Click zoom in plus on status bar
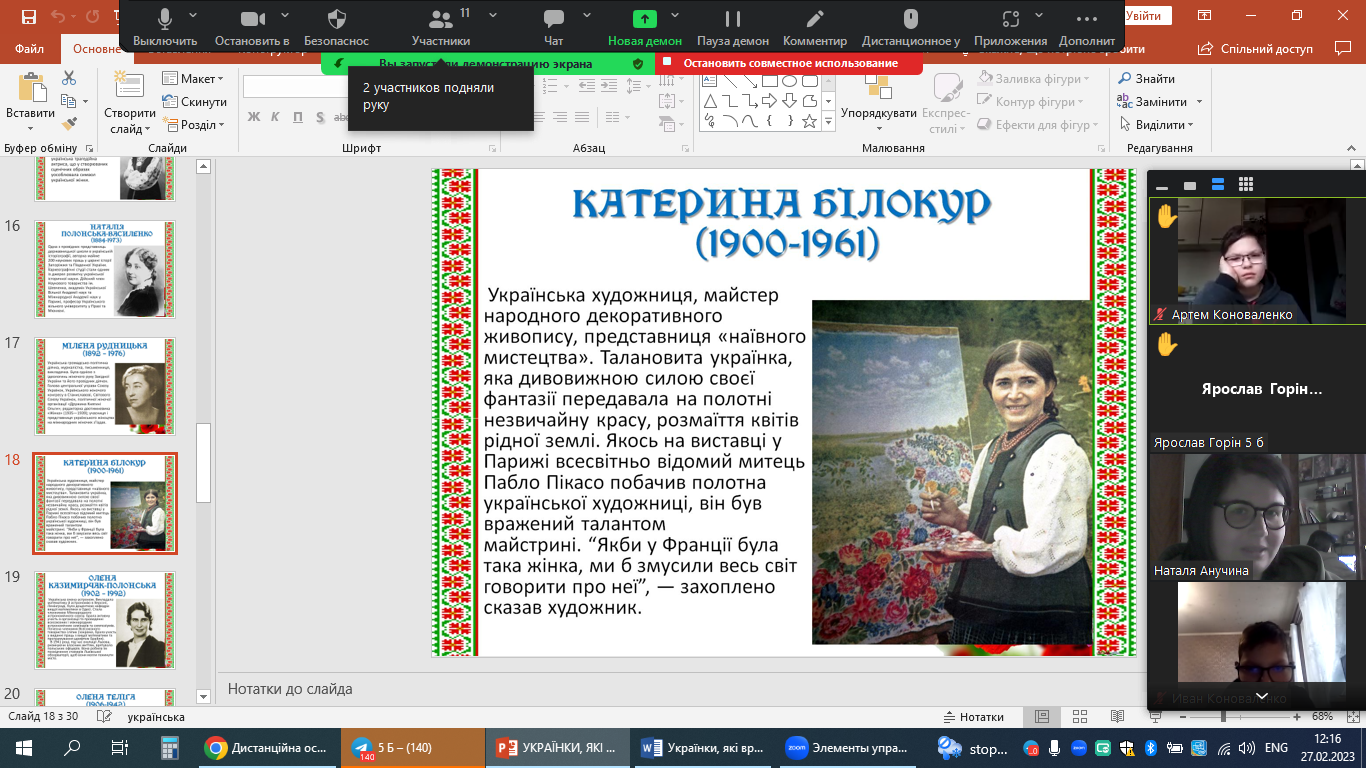The height and width of the screenshot is (768, 1366). pyautogui.click(x=1298, y=717)
